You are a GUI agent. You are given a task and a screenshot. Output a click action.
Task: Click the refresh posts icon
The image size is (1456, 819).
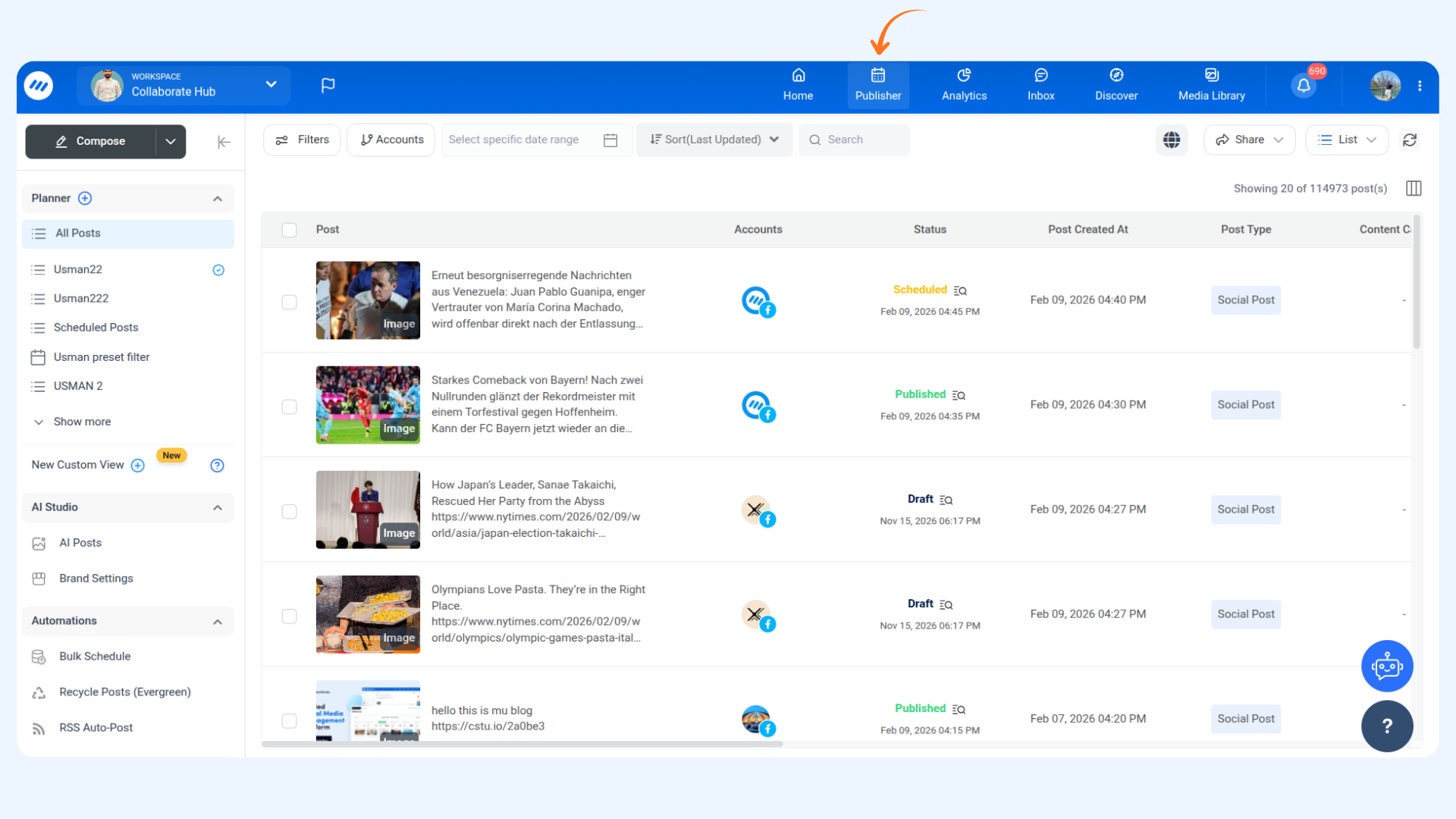click(1410, 140)
